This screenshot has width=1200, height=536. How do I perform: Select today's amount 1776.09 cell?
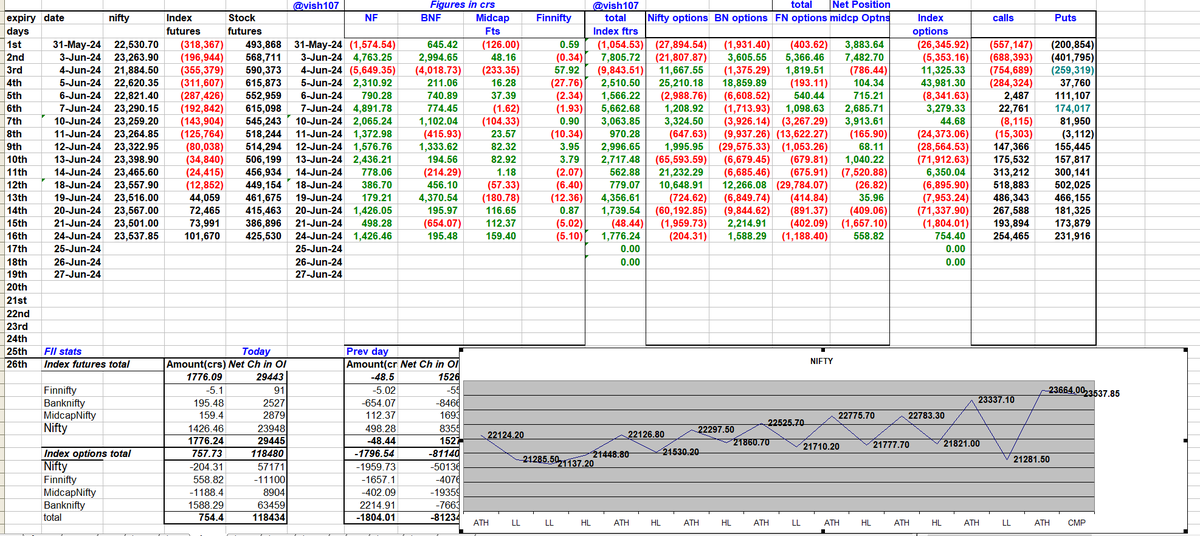tap(211, 376)
